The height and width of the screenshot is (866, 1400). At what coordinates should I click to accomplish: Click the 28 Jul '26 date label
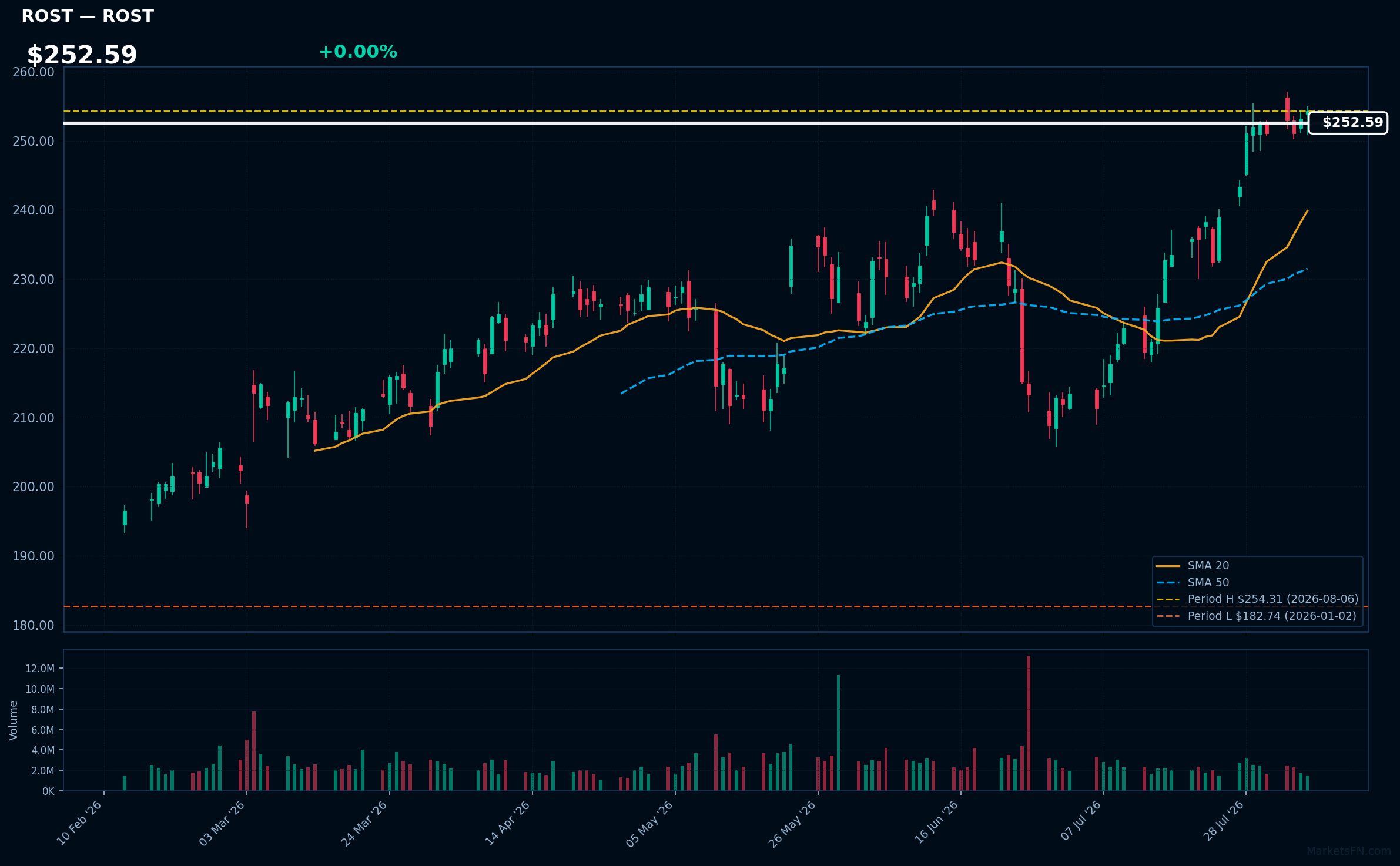1223,822
